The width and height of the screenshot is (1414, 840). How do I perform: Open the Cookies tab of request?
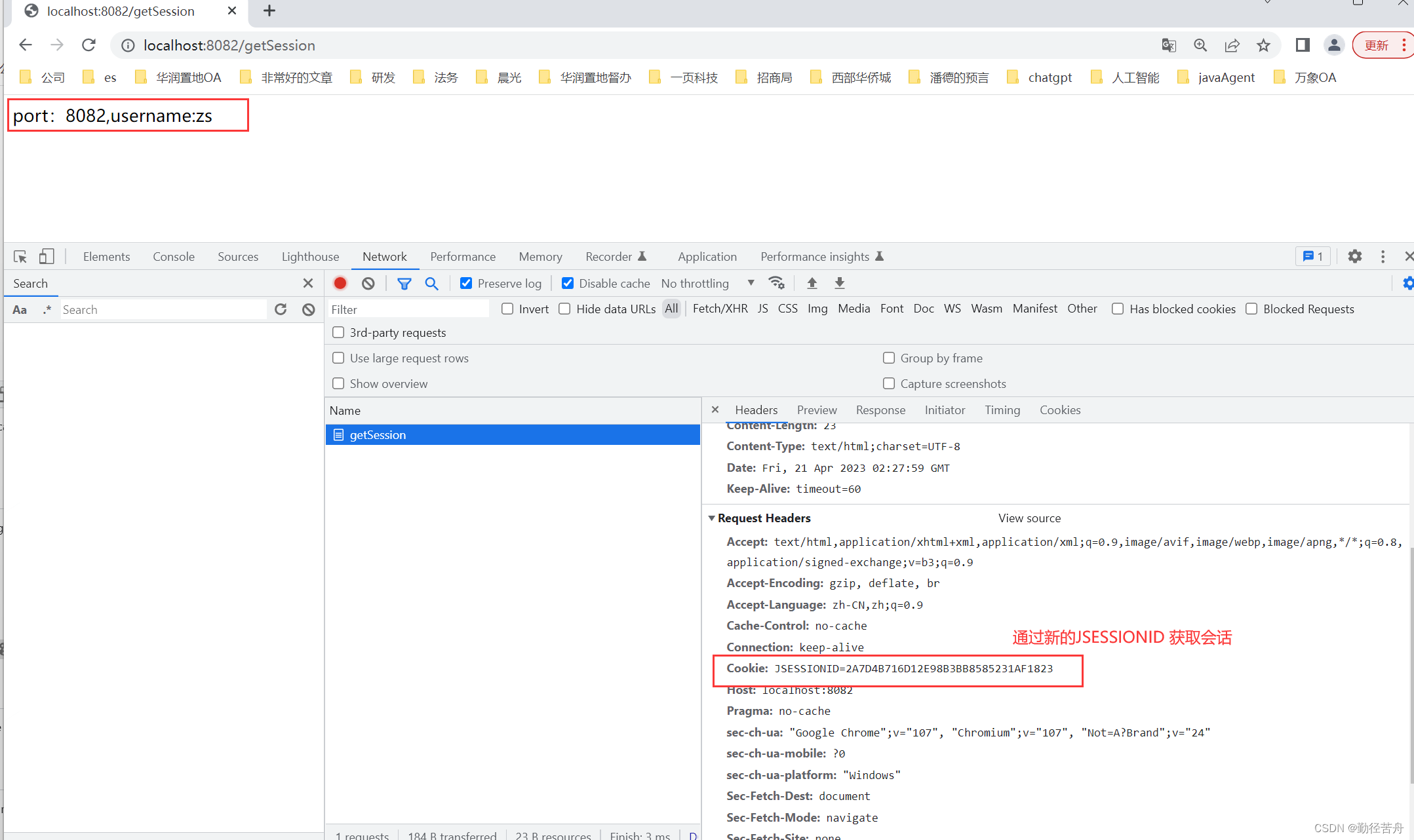tap(1060, 410)
